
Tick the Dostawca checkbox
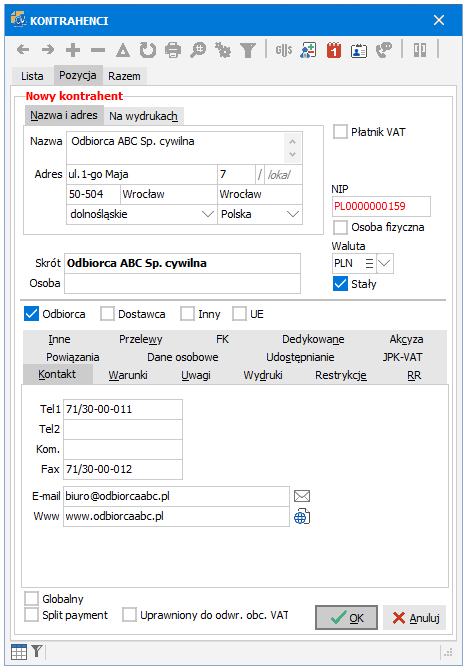(107, 314)
